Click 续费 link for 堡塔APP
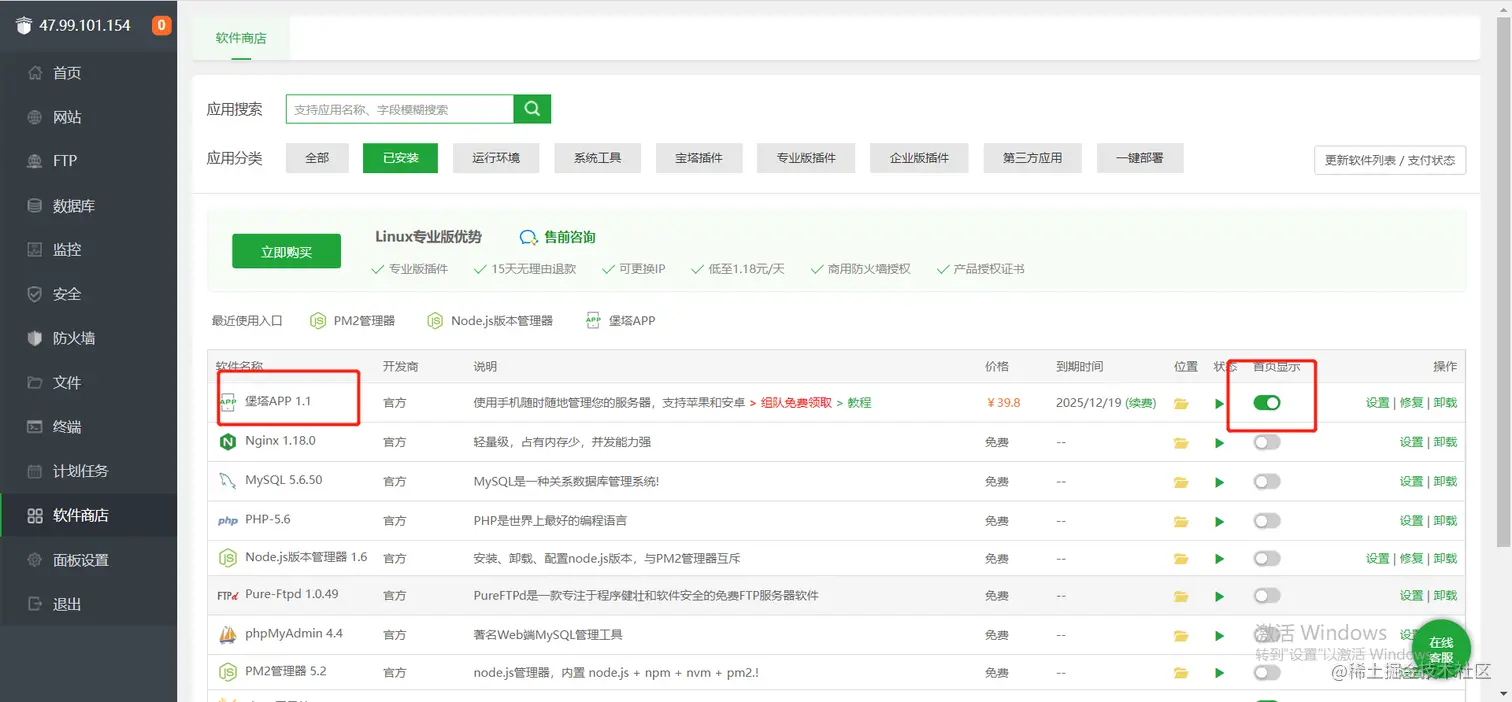 (1140, 403)
